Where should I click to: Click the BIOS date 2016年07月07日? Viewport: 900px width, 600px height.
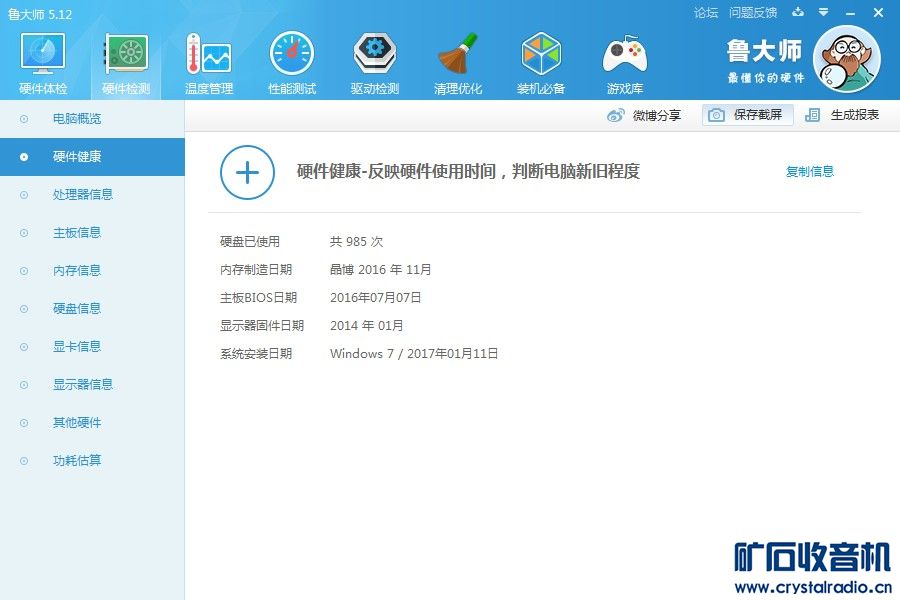(x=375, y=298)
